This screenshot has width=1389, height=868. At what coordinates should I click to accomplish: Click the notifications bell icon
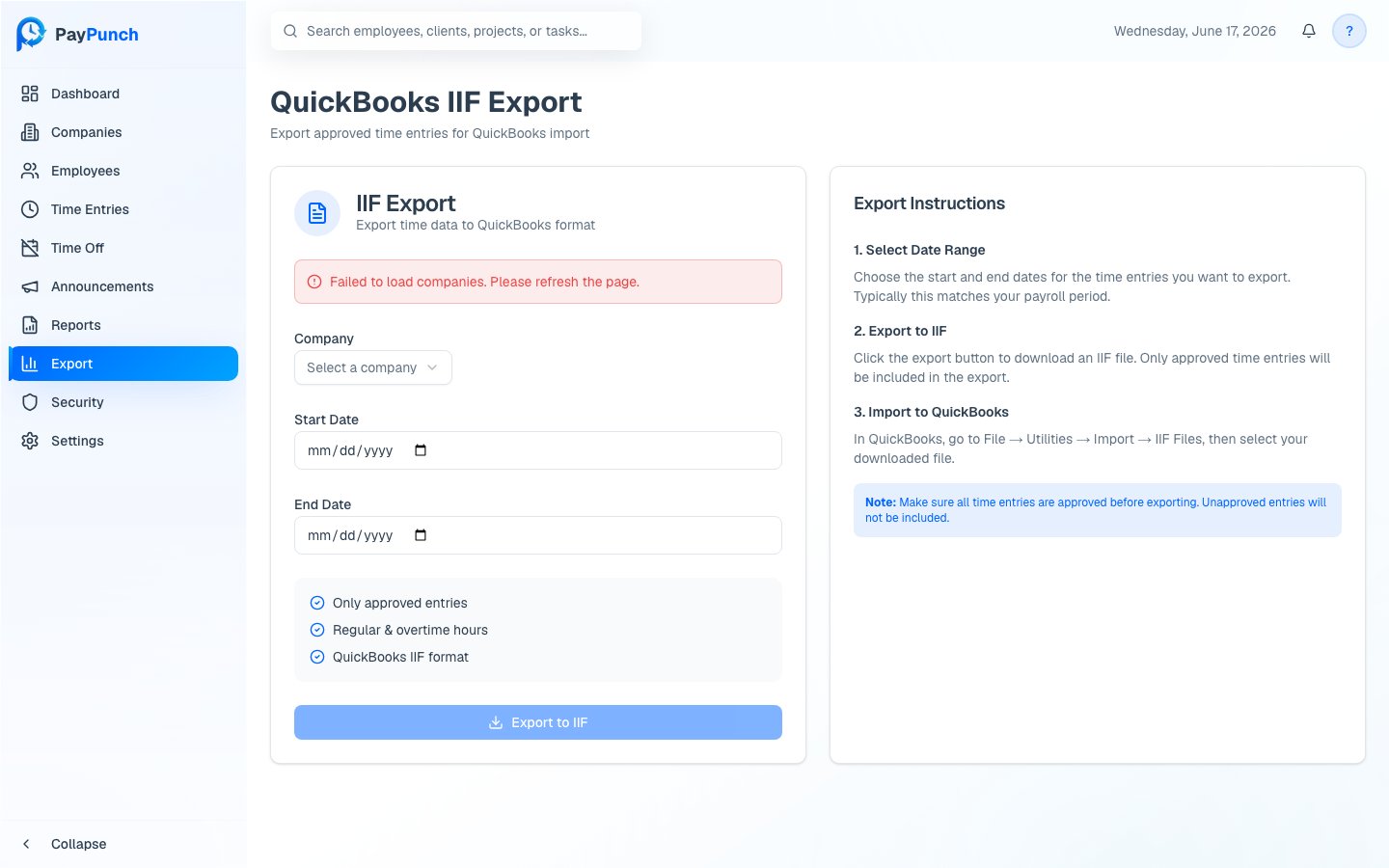[1309, 31]
